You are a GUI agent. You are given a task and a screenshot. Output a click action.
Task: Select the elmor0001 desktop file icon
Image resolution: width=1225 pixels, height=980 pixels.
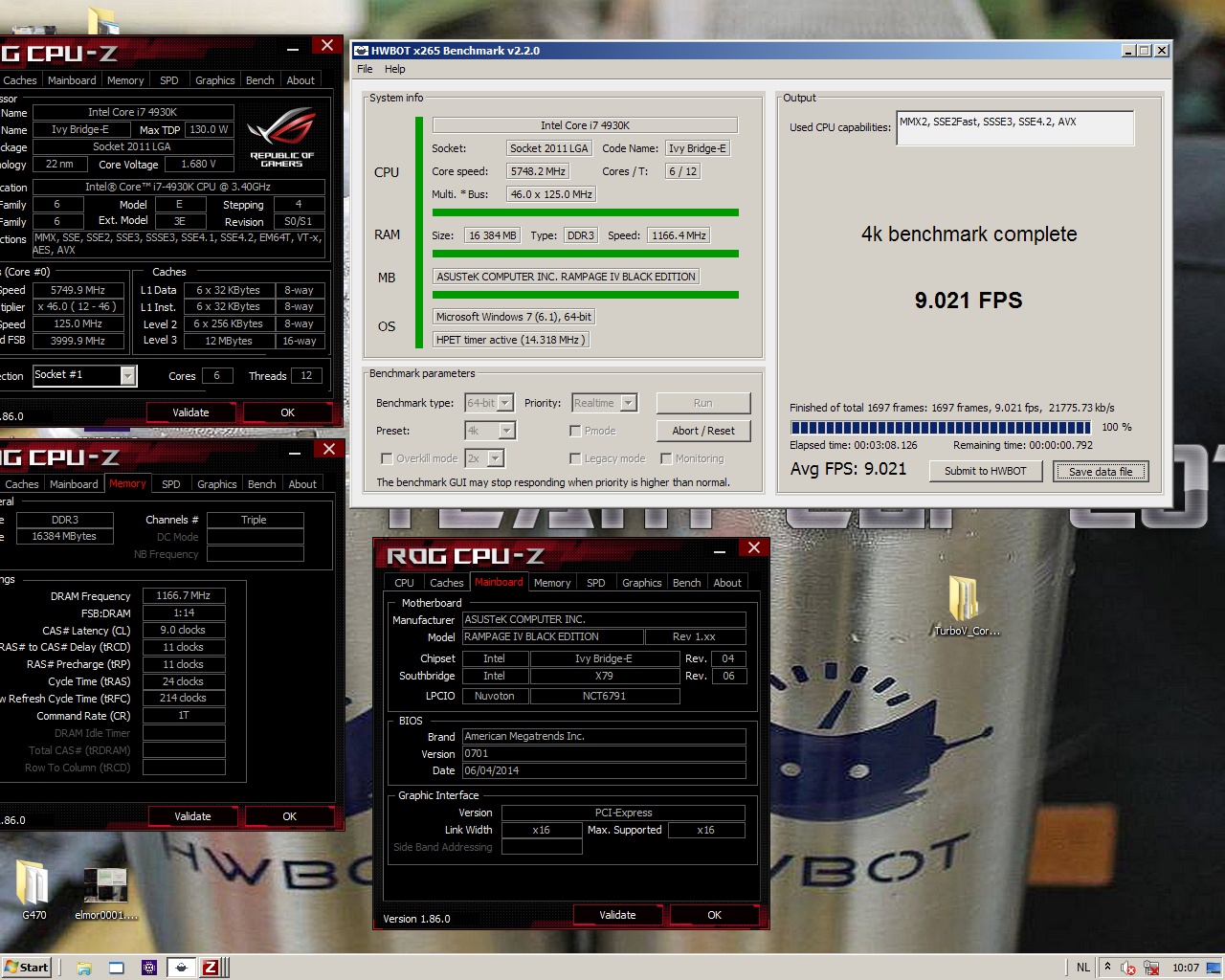(x=105, y=894)
